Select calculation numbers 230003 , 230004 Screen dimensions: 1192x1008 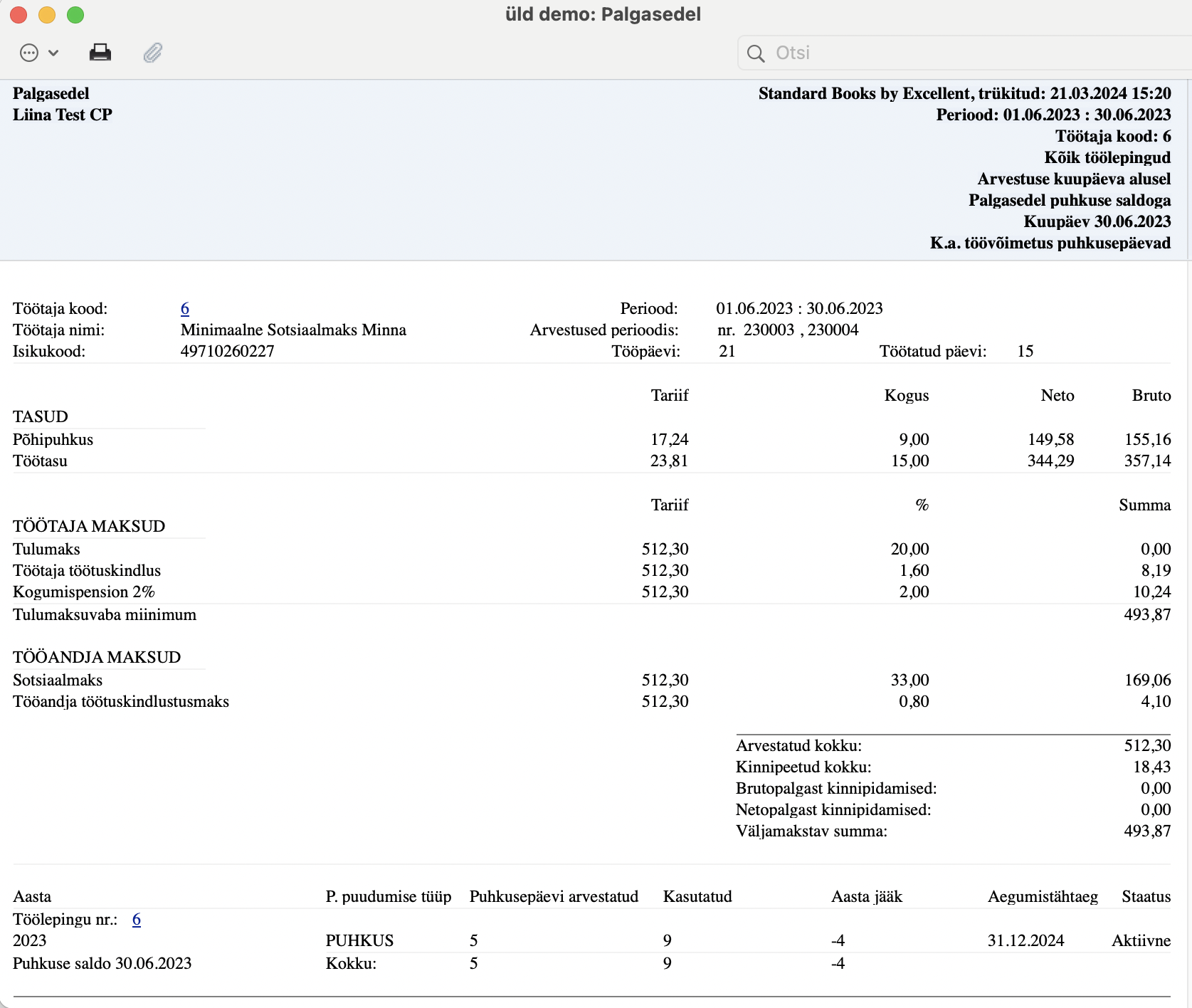tap(801, 330)
